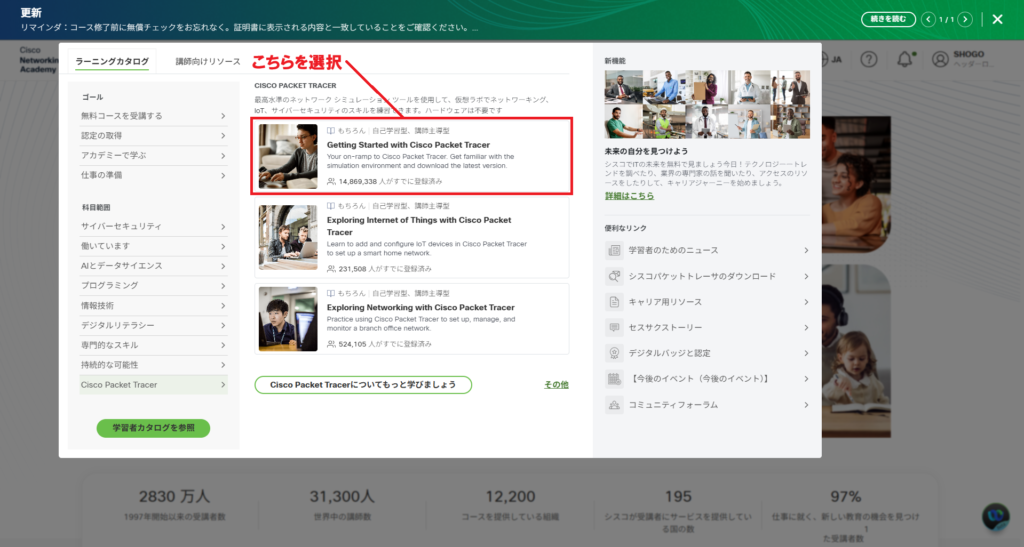Viewport: 1024px width, 547px height.
Task: Click the Cisco Networking Academy logo
Action: pyautogui.click(x=38, y=59)
